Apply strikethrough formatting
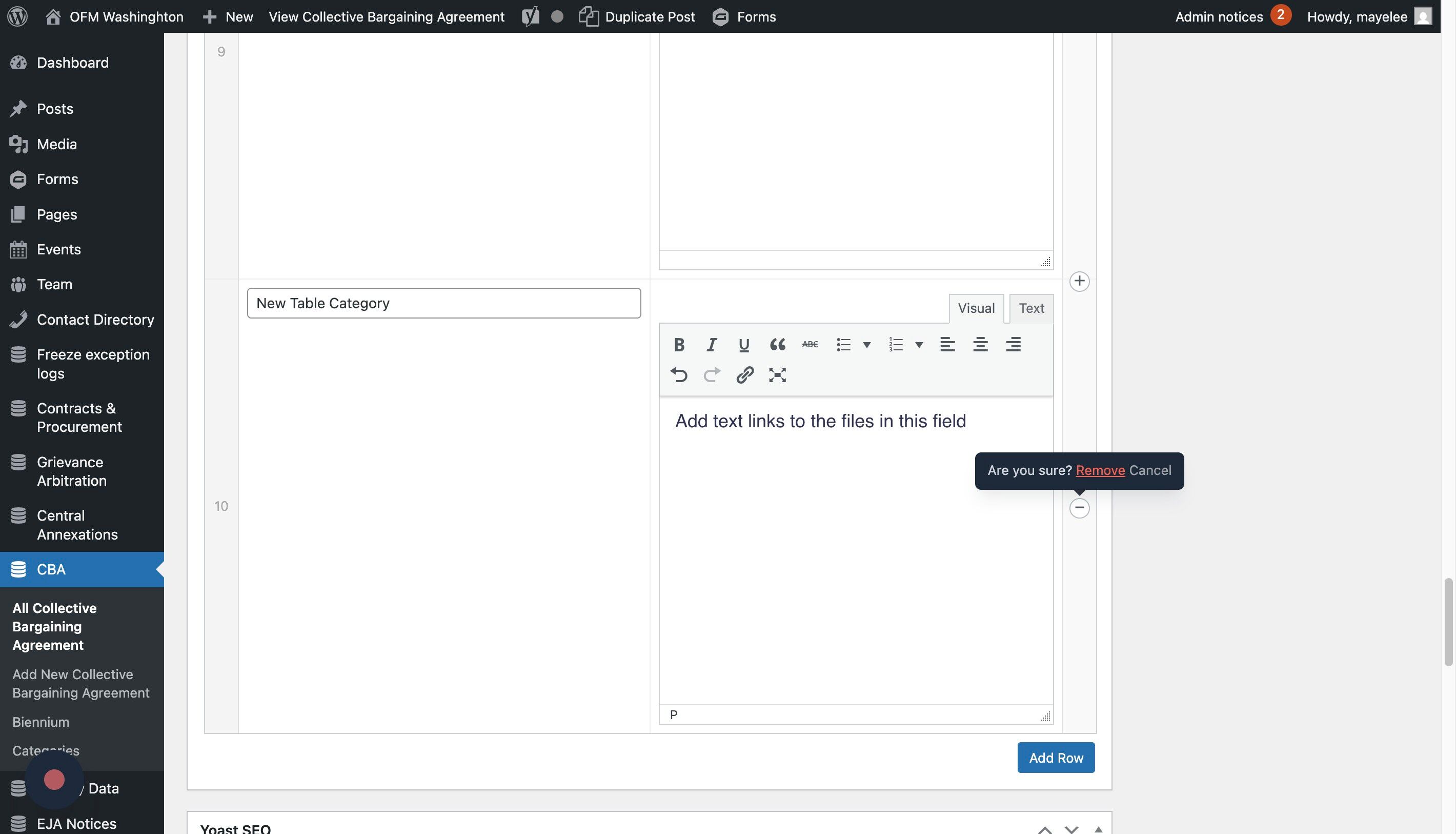The image size is (1456, 834). click(810, 344)
